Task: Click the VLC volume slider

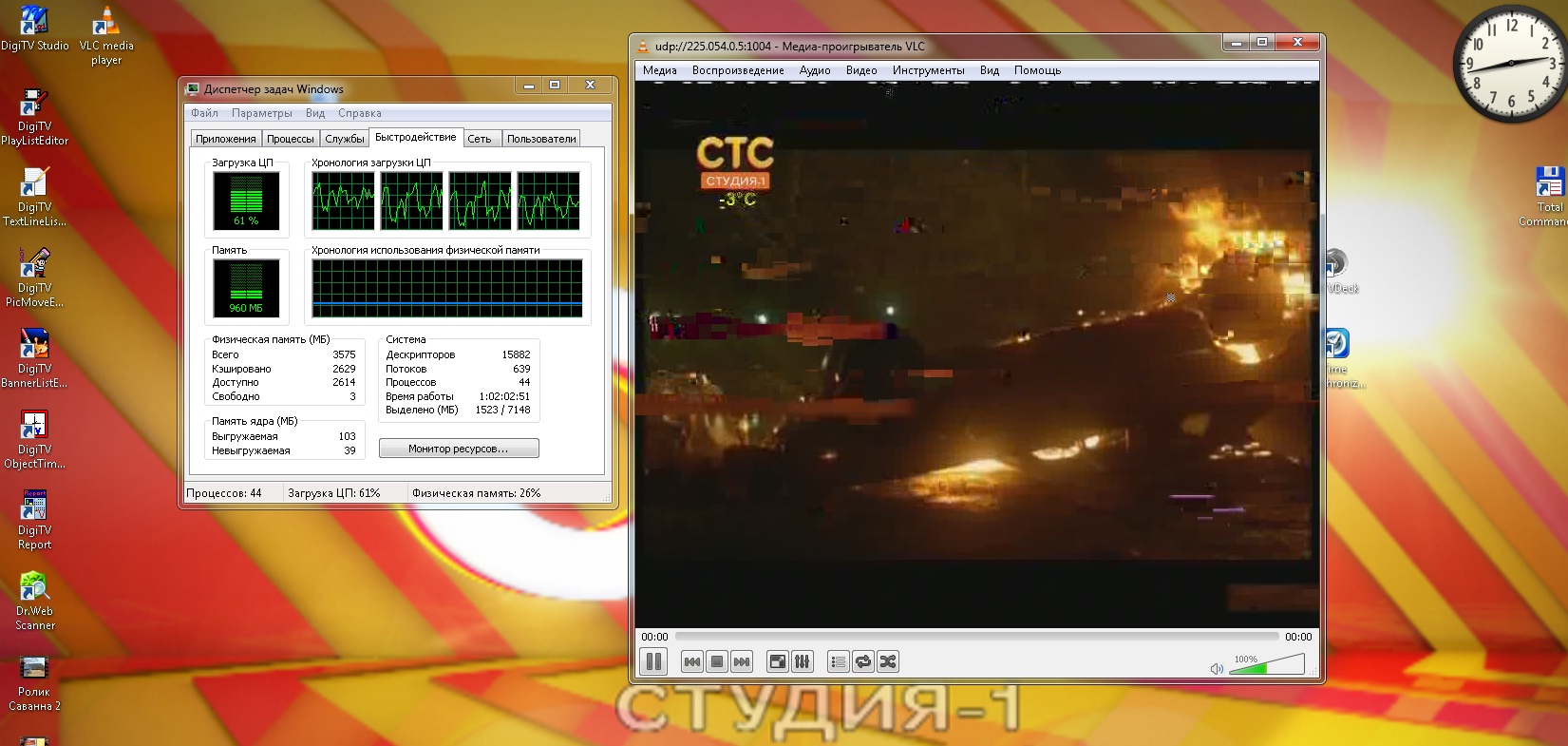Action: tap(1266, 666)
